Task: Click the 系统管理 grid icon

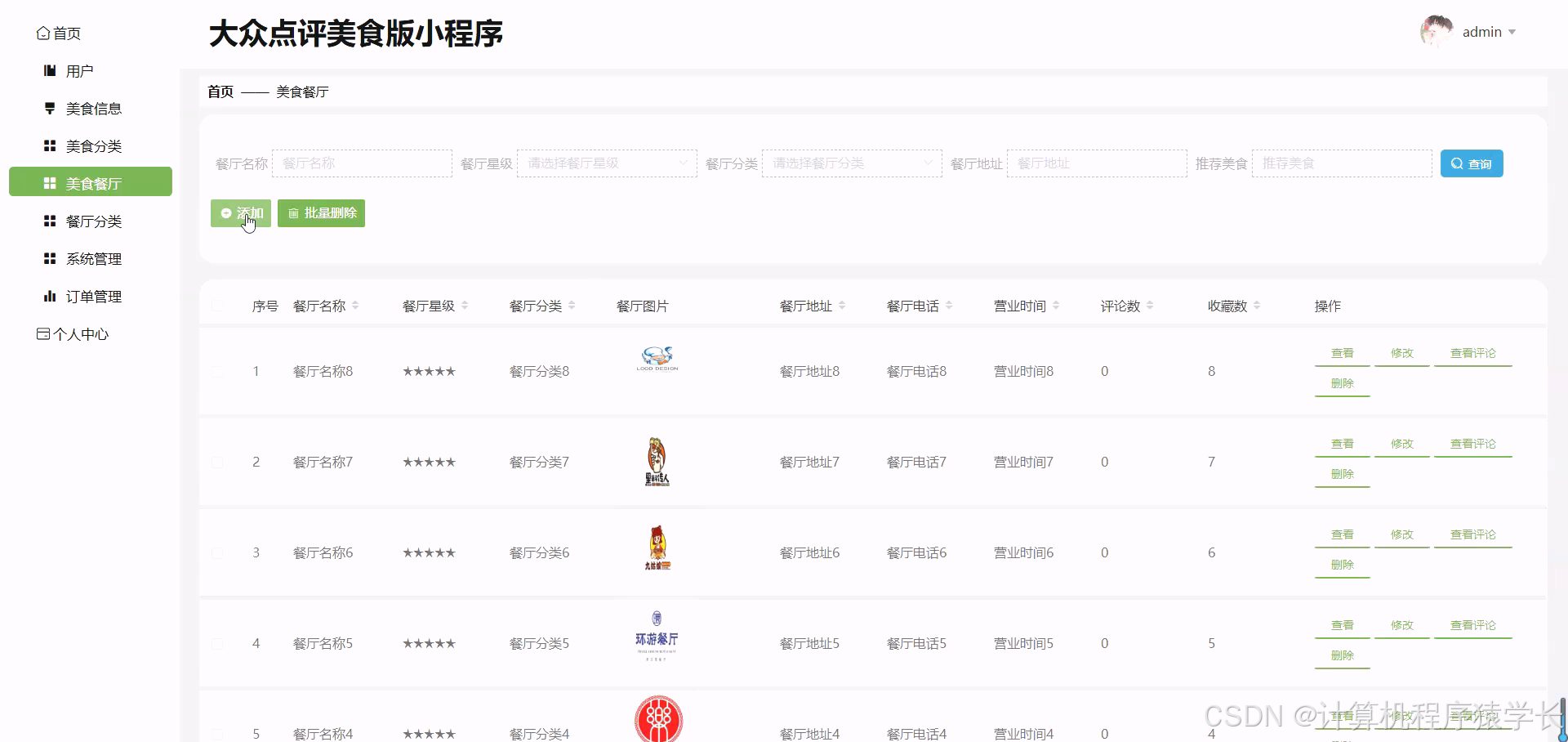Action: [50, 259]
